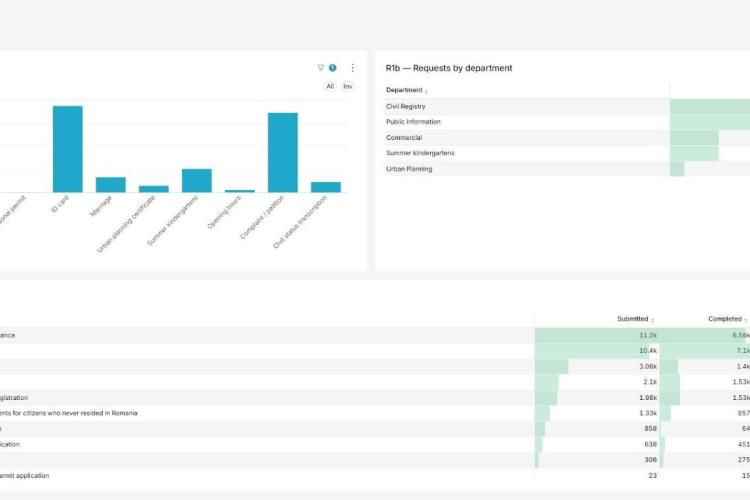
Task: Click the 1.33k submitted value
Action: (x=648, y=413)
